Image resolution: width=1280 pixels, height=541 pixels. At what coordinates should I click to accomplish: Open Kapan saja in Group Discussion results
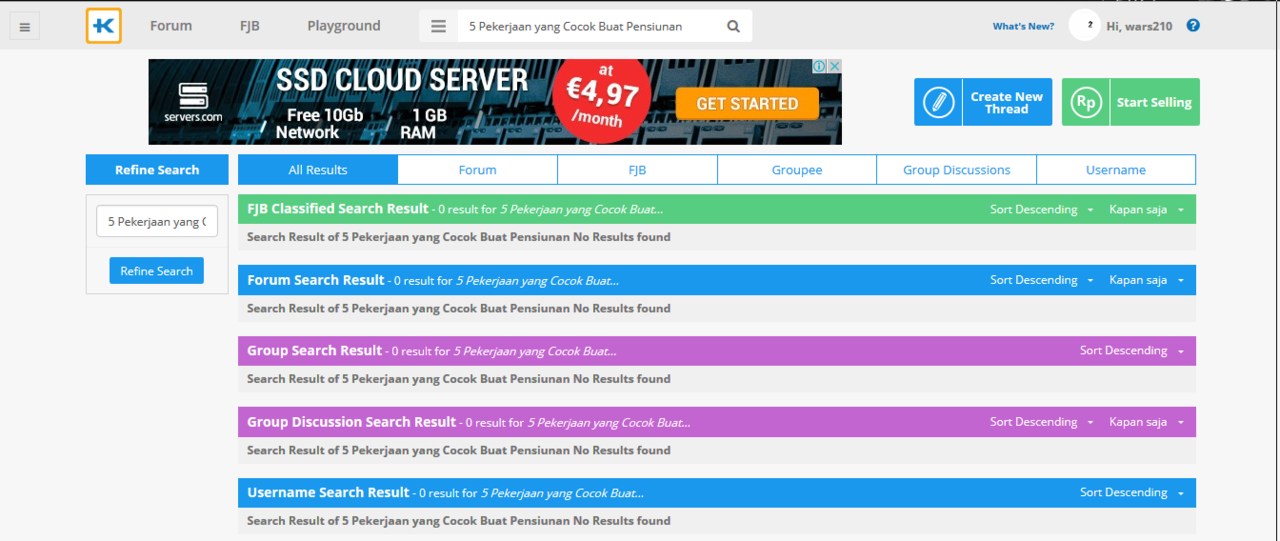[x=1146, y=422]
